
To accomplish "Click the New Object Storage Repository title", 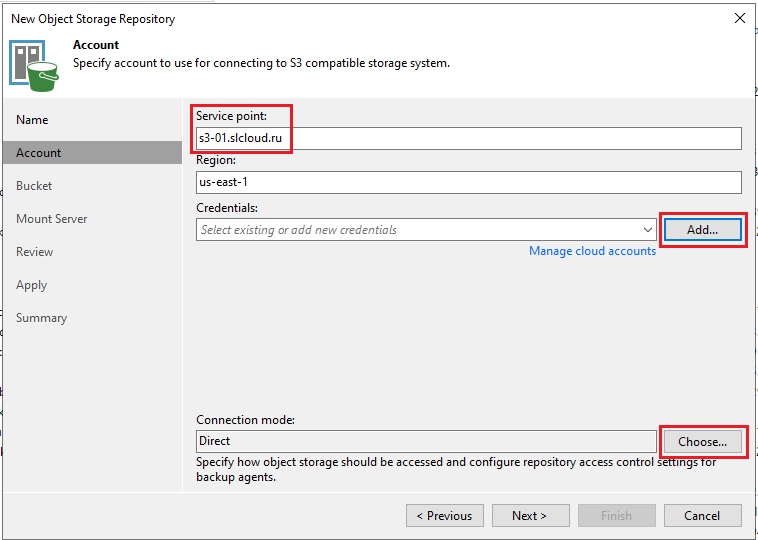I will point(93,19).
